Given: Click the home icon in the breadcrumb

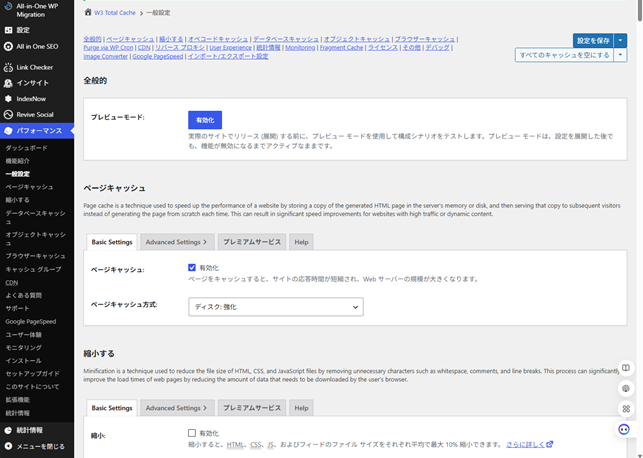Looking at the screenshot, I should click(88, 12).
